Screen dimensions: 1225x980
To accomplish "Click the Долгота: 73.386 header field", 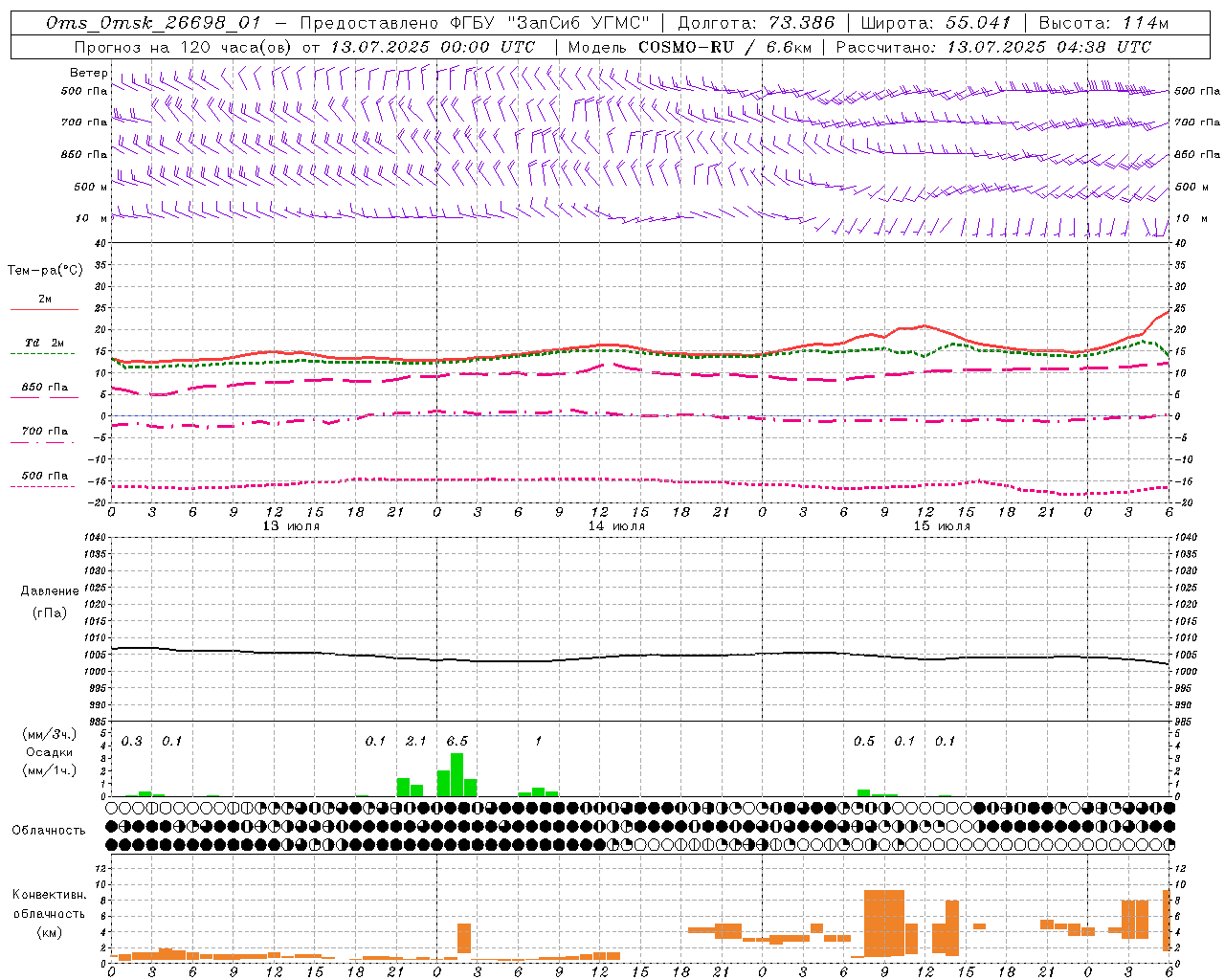I will point(756,23).
